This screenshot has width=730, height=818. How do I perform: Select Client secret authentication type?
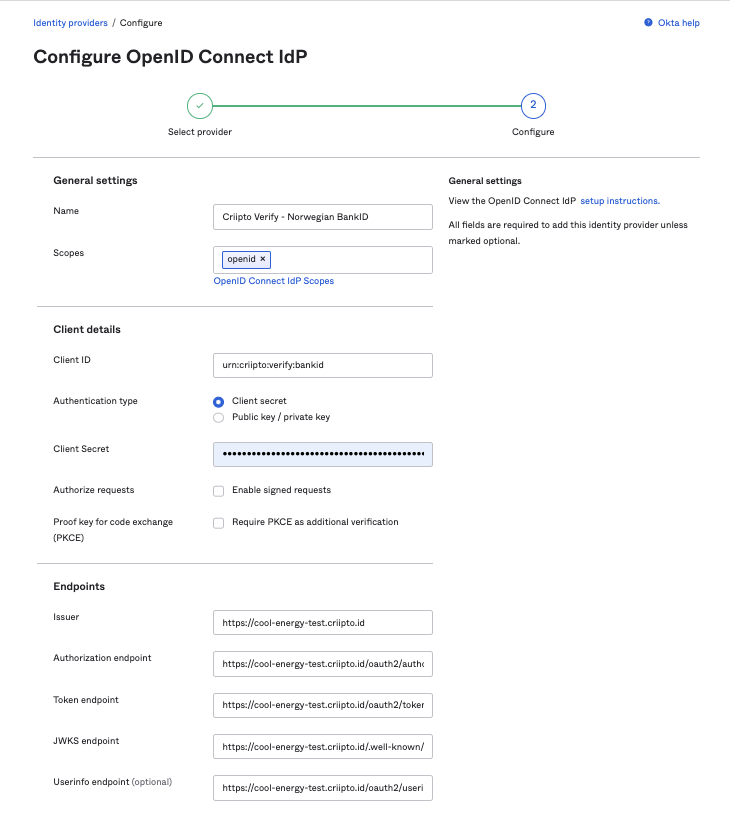(x=219, y=401)
